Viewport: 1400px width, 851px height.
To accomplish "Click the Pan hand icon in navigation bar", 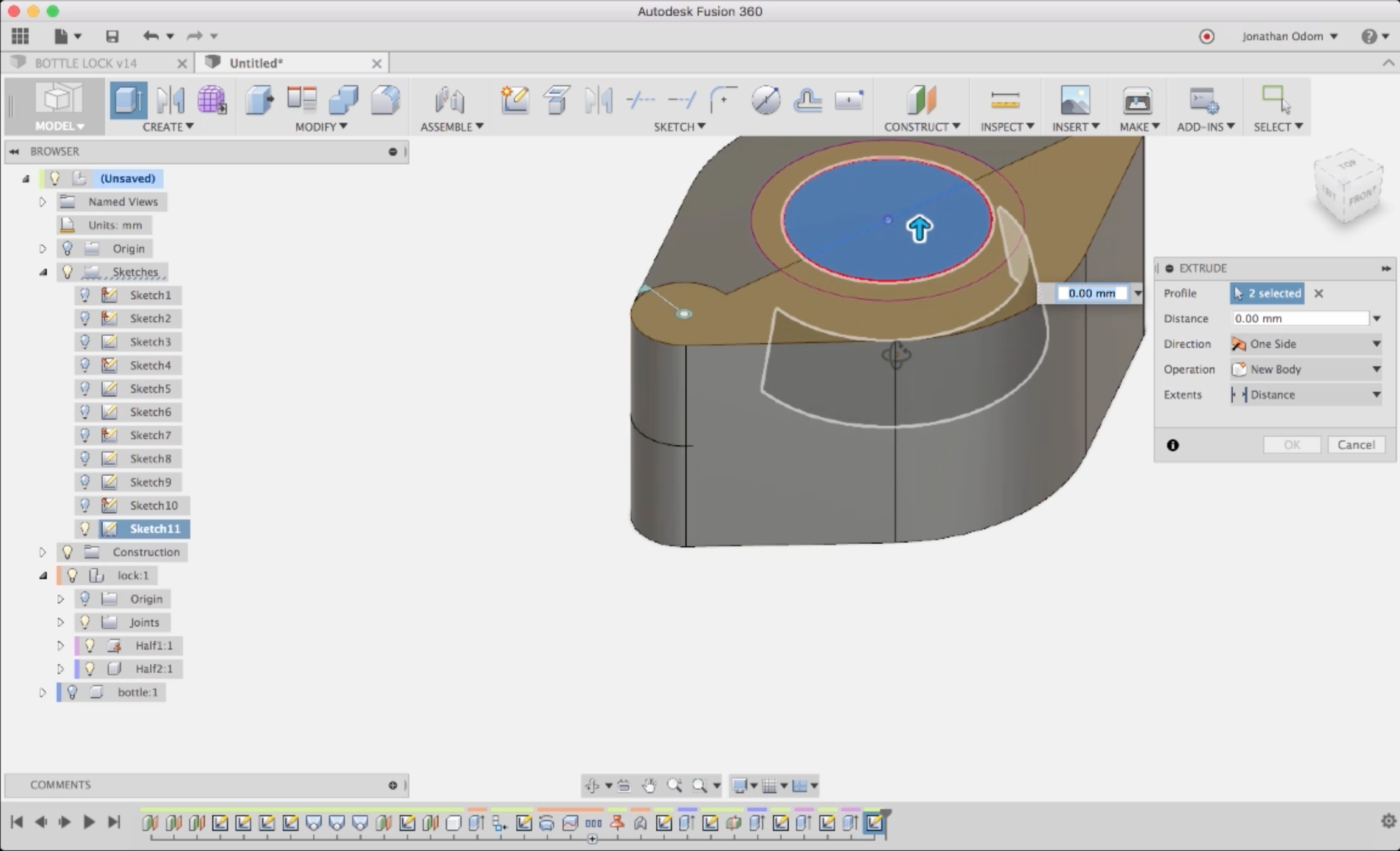I will 649,785.
